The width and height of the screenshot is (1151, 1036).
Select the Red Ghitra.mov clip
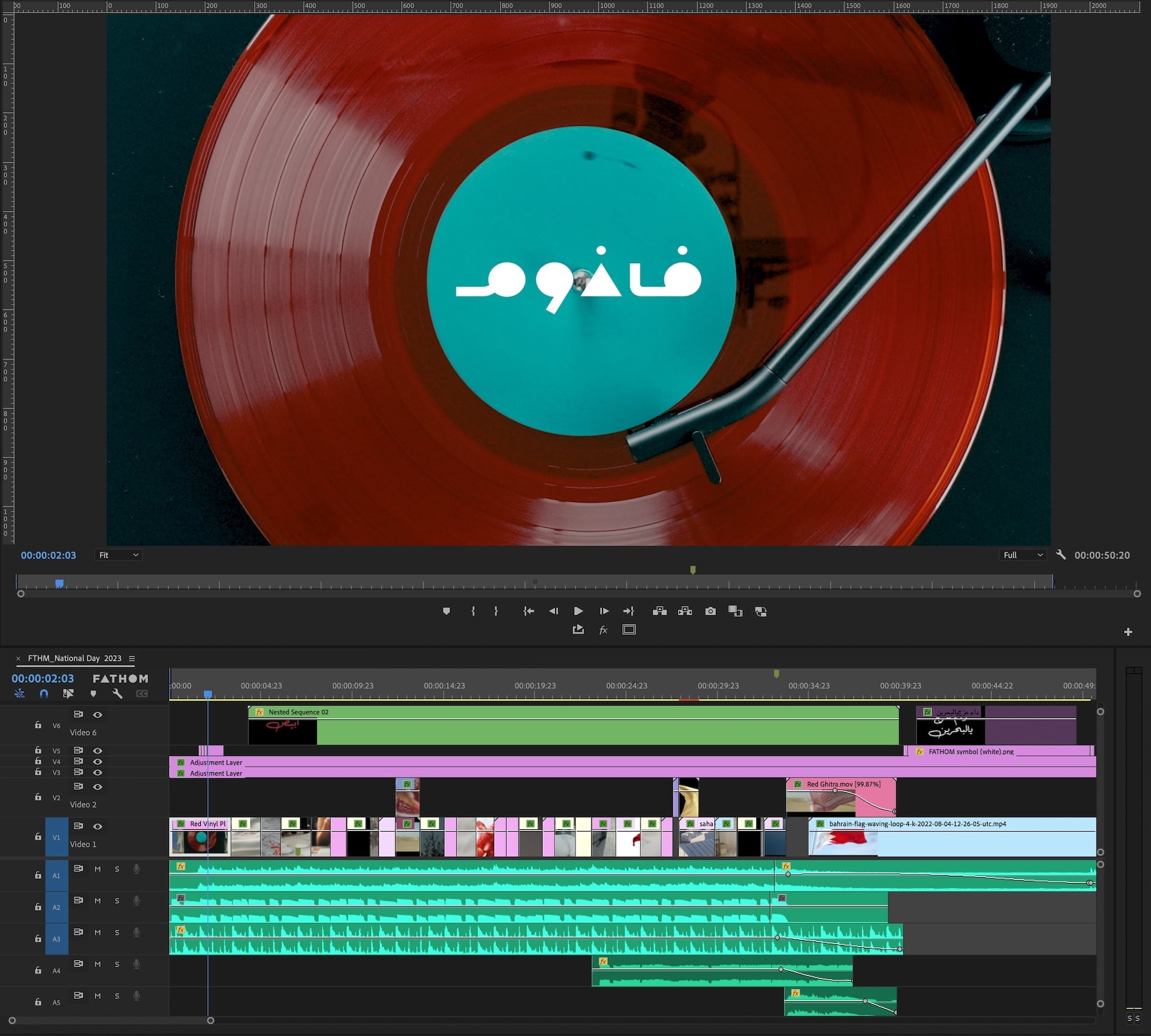point(841,797)
